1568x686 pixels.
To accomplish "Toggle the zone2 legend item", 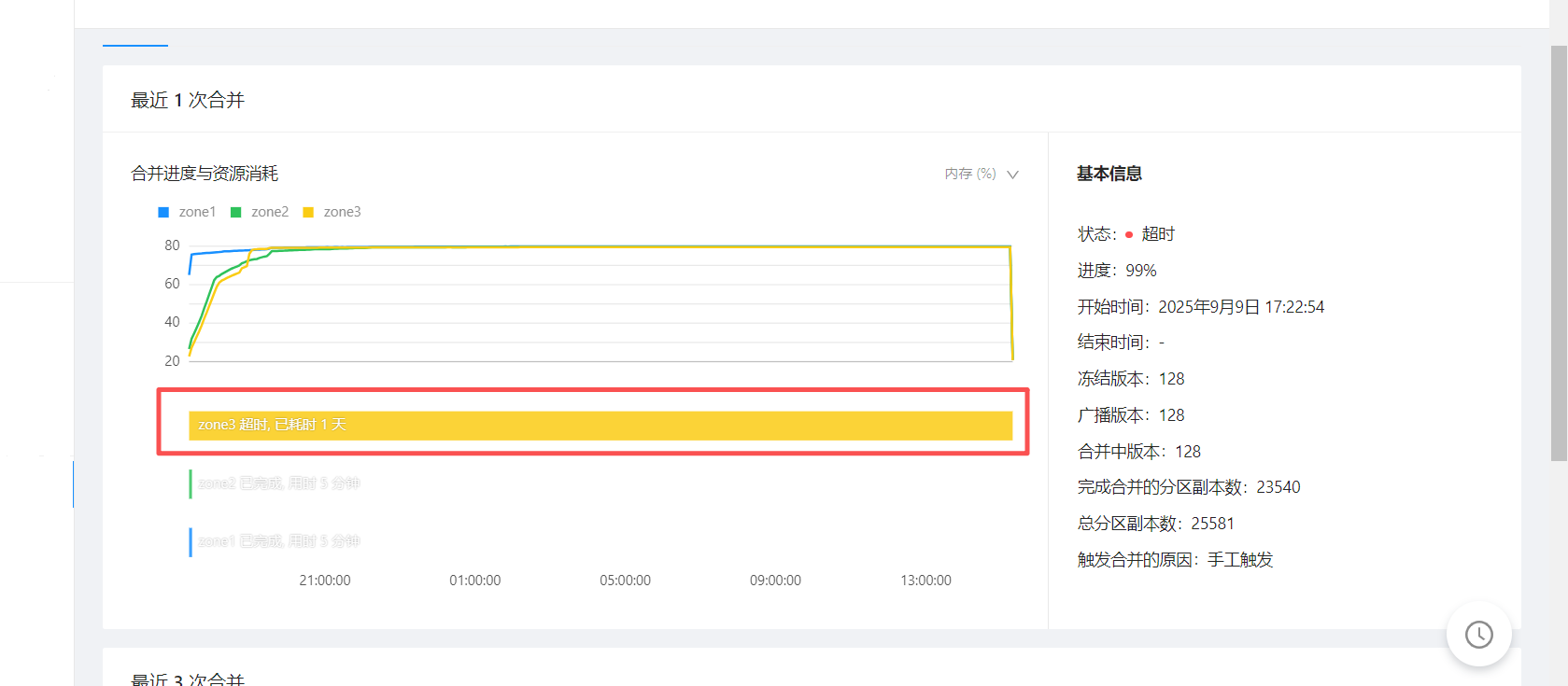I will point(260,212).
